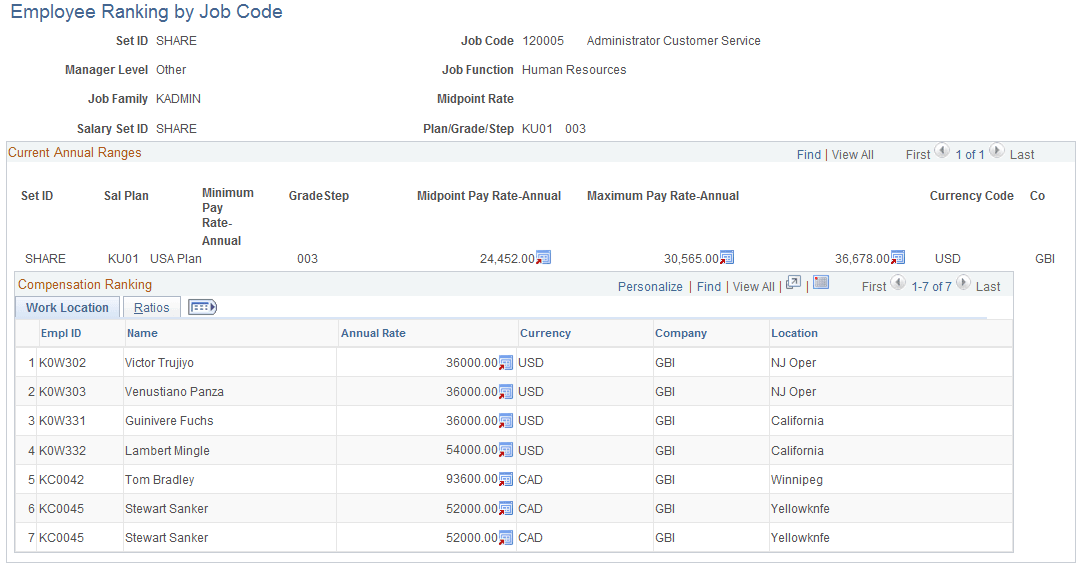Click name Tom Bradley
The width and height of the screenshot is (1083, 566).
[x=160, y=480]
